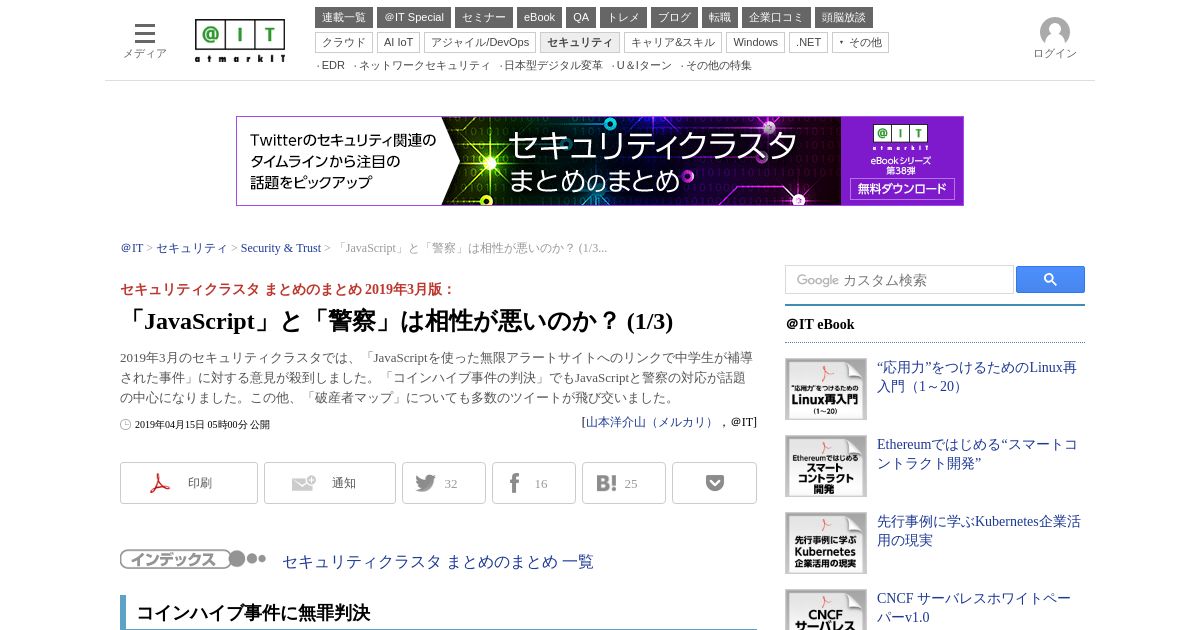Click the author 山本洋介山（メルカリ） link

click(x=650, y=422)
